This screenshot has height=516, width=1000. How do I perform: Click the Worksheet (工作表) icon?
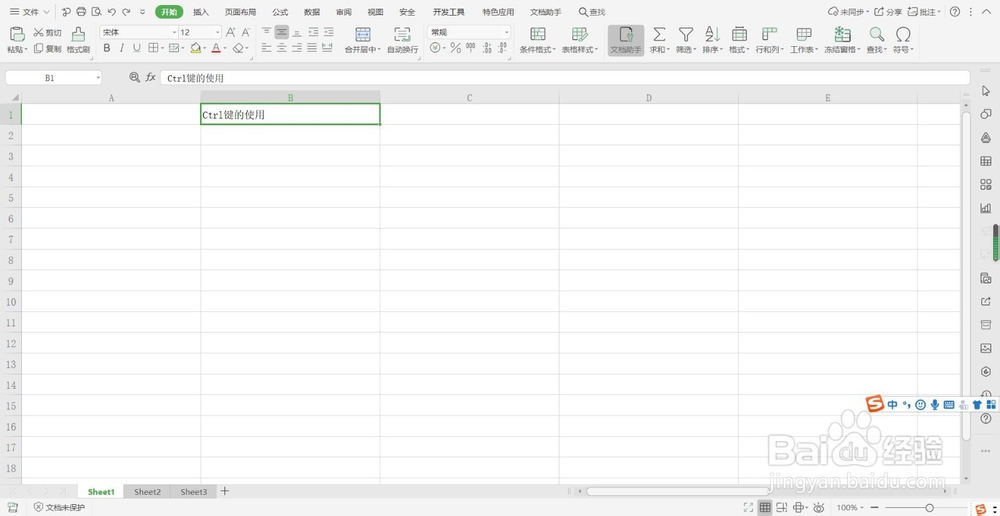(804, 34)
